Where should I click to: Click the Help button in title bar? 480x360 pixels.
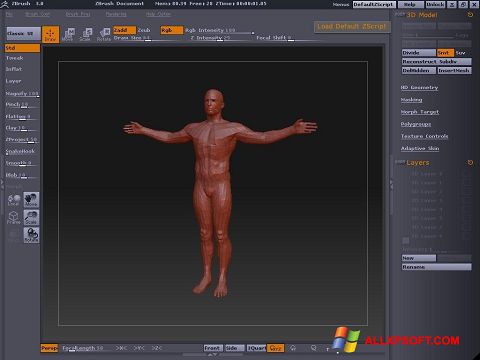410,4
